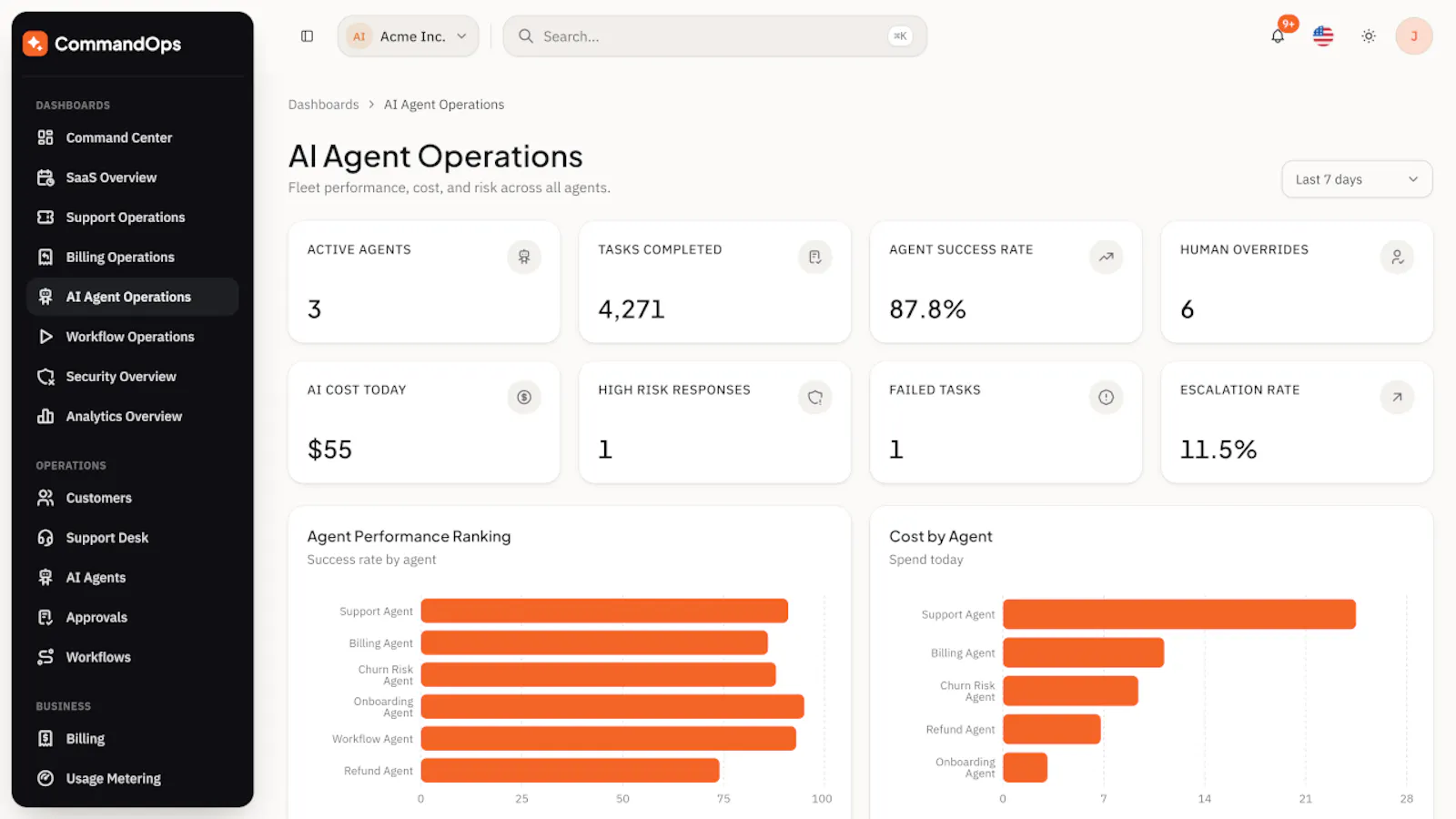Image resolution: width=1456 pixels, height=819 pixels.
Task: Open Workflow Operations dashboard
Action: coord(133,337)
